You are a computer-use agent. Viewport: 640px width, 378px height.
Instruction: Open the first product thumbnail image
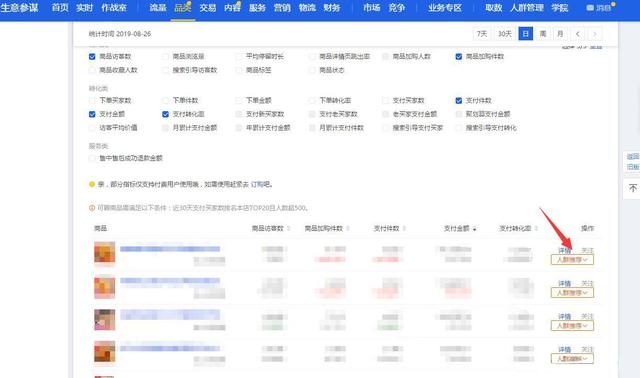click(104, 253)
